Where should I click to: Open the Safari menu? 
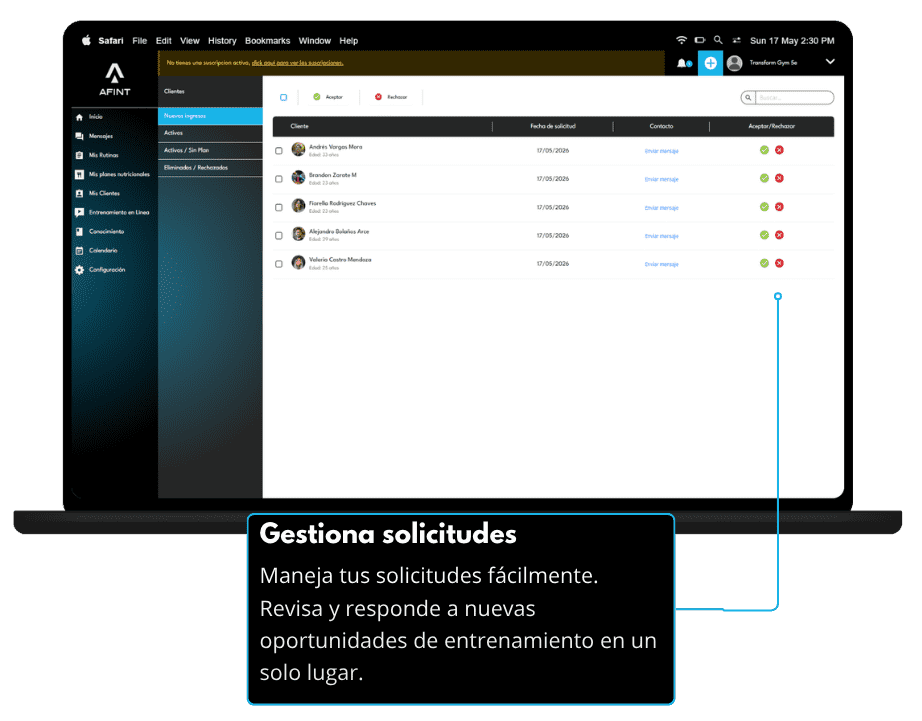(x=111, y=41)
